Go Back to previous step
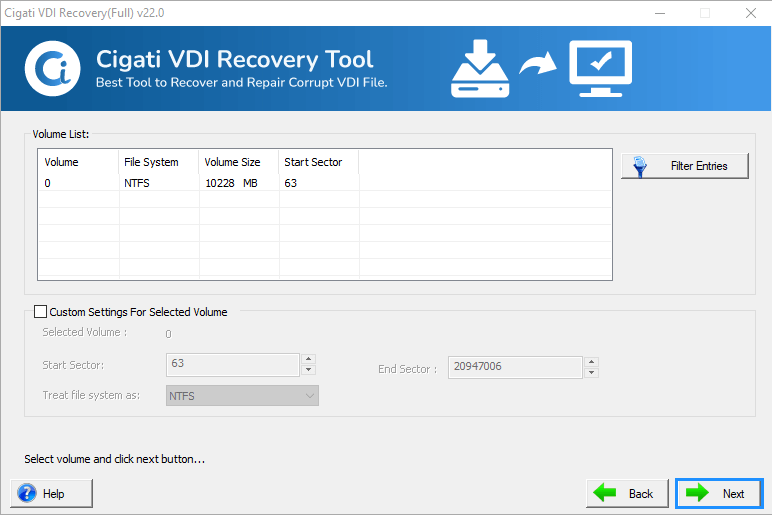 click(x=627, y=493)
